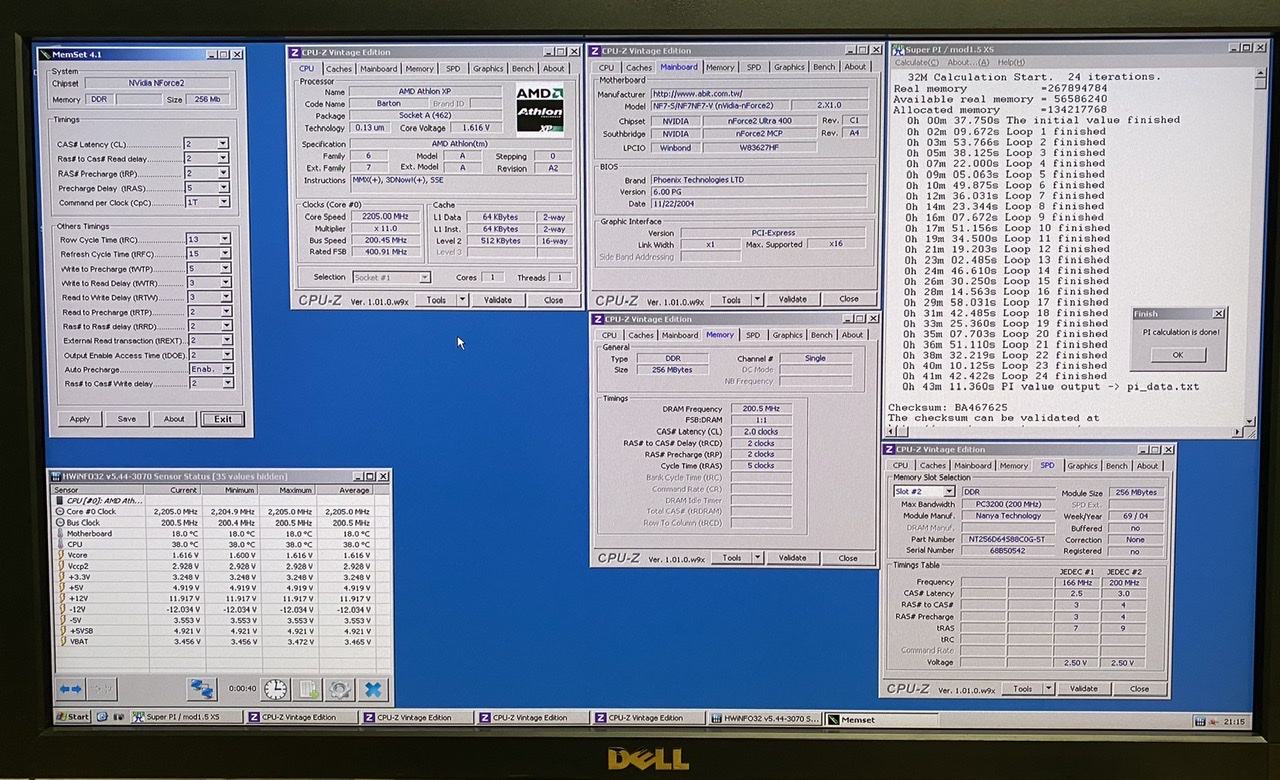Open Tools dropdown arrow in CPU-Z Memory window

point(756,558)
